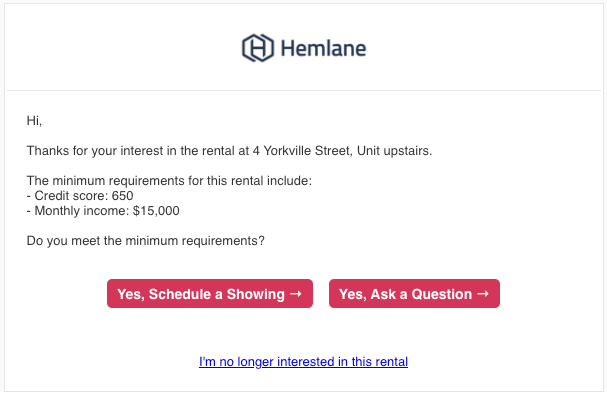Click the word 'Showing' on the red button
607x396 pixels.
pos(255,294)
